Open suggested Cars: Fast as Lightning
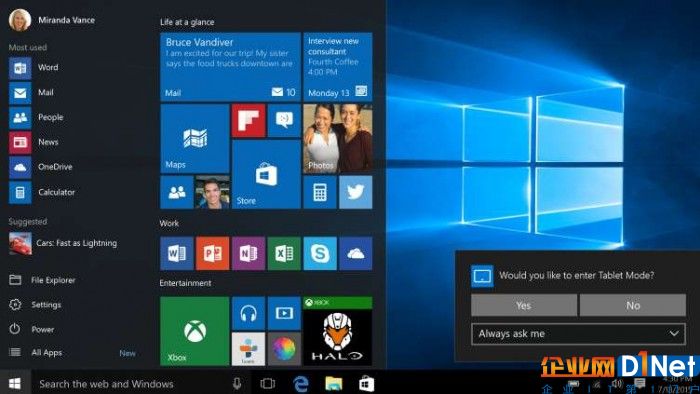 63,244
